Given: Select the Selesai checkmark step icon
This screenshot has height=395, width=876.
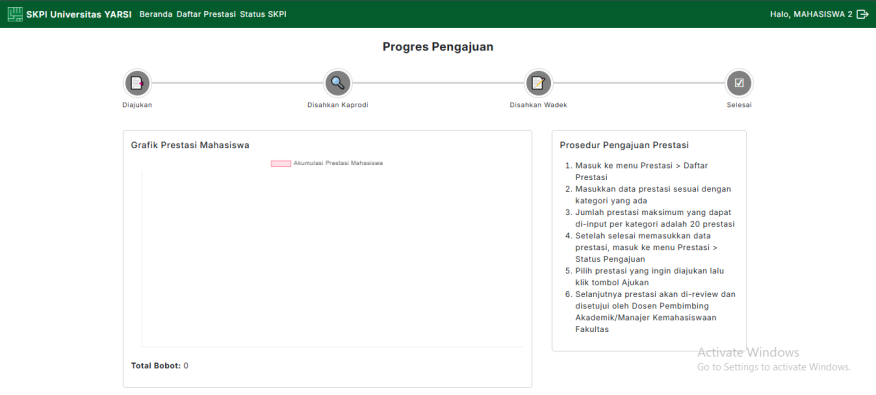Looking at the screenshot, I should pos(739,83).
